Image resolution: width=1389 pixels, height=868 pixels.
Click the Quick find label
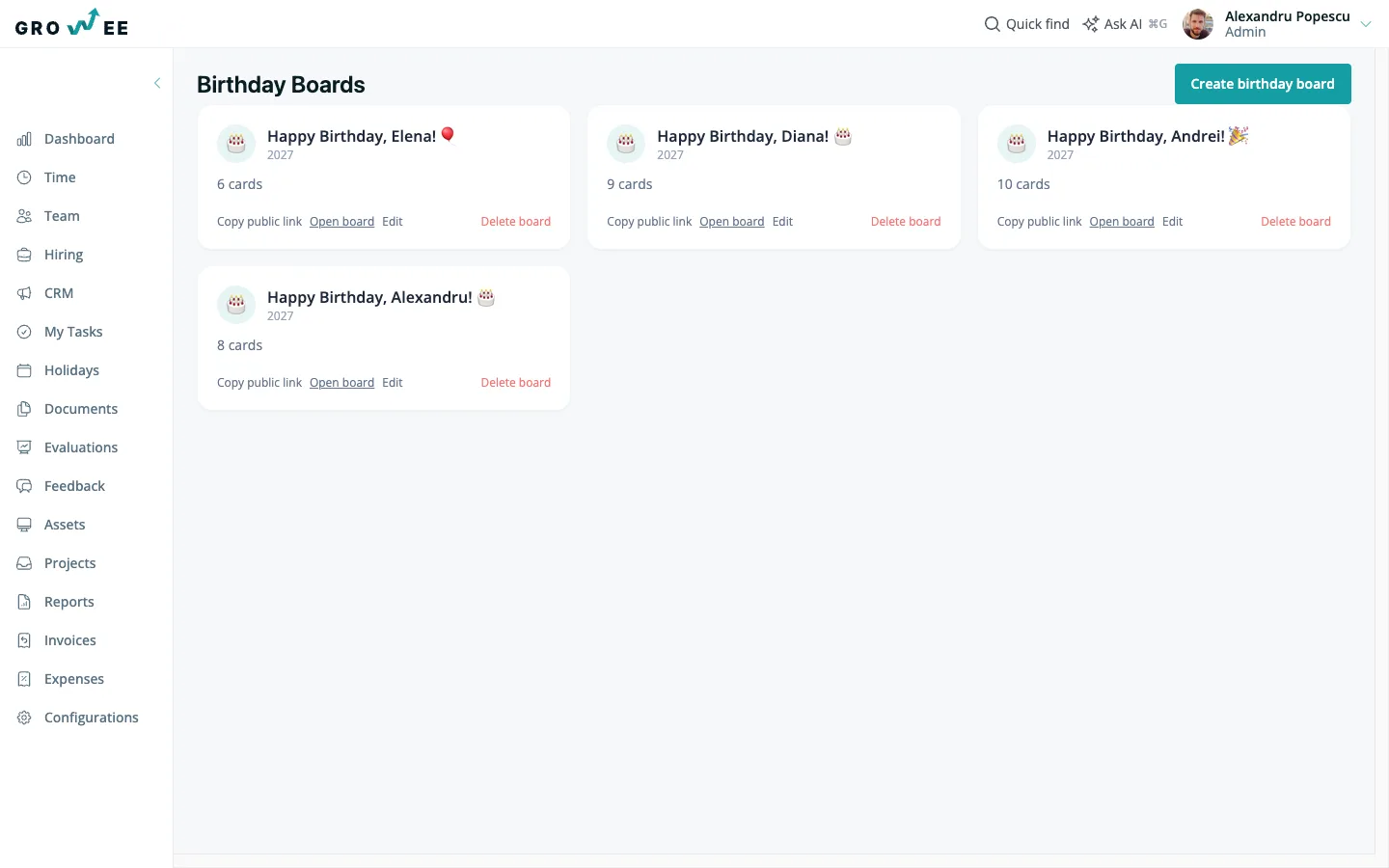[x=1038, y=24]
